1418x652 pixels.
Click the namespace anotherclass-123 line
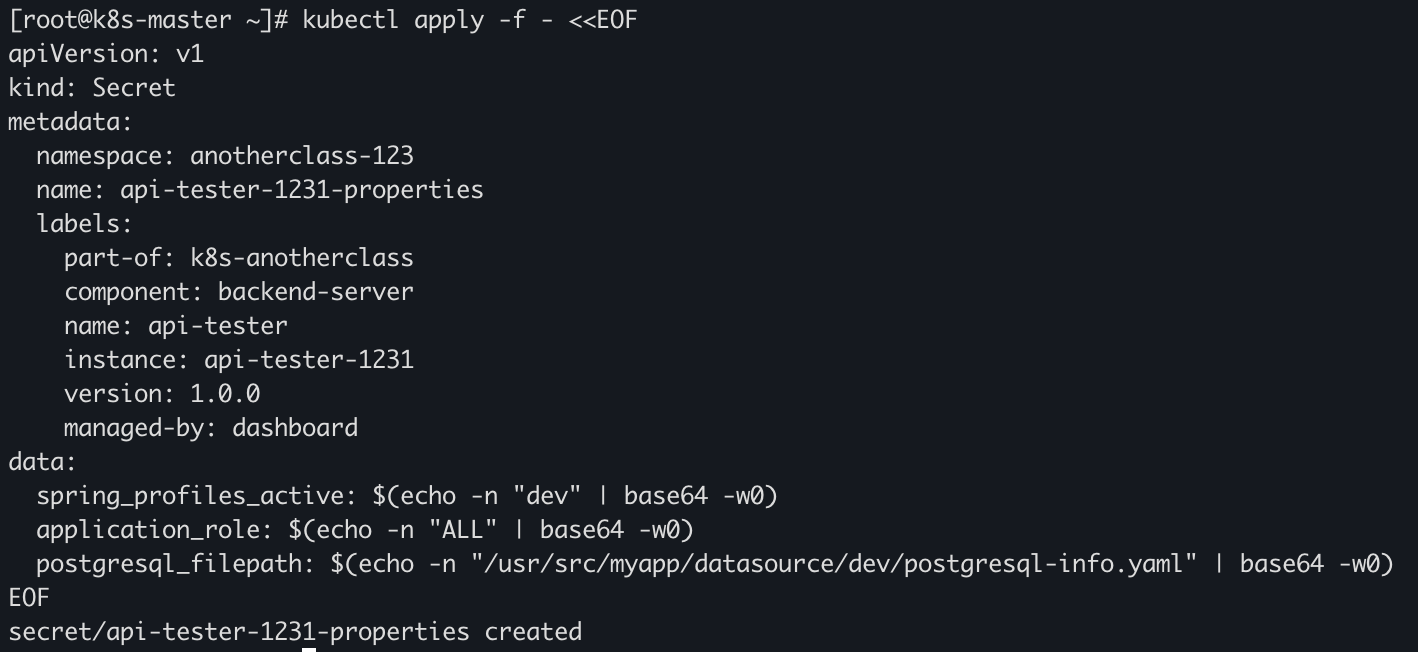224,156
